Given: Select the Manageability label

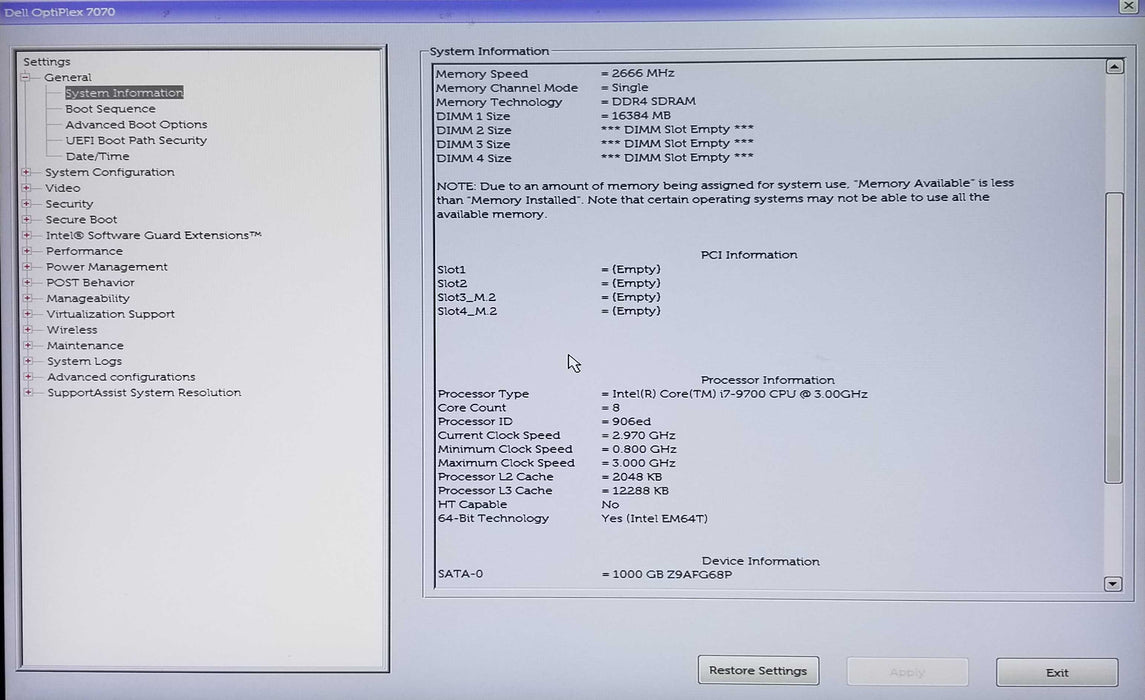Looking at the screenshot, I should click(88, 299).
